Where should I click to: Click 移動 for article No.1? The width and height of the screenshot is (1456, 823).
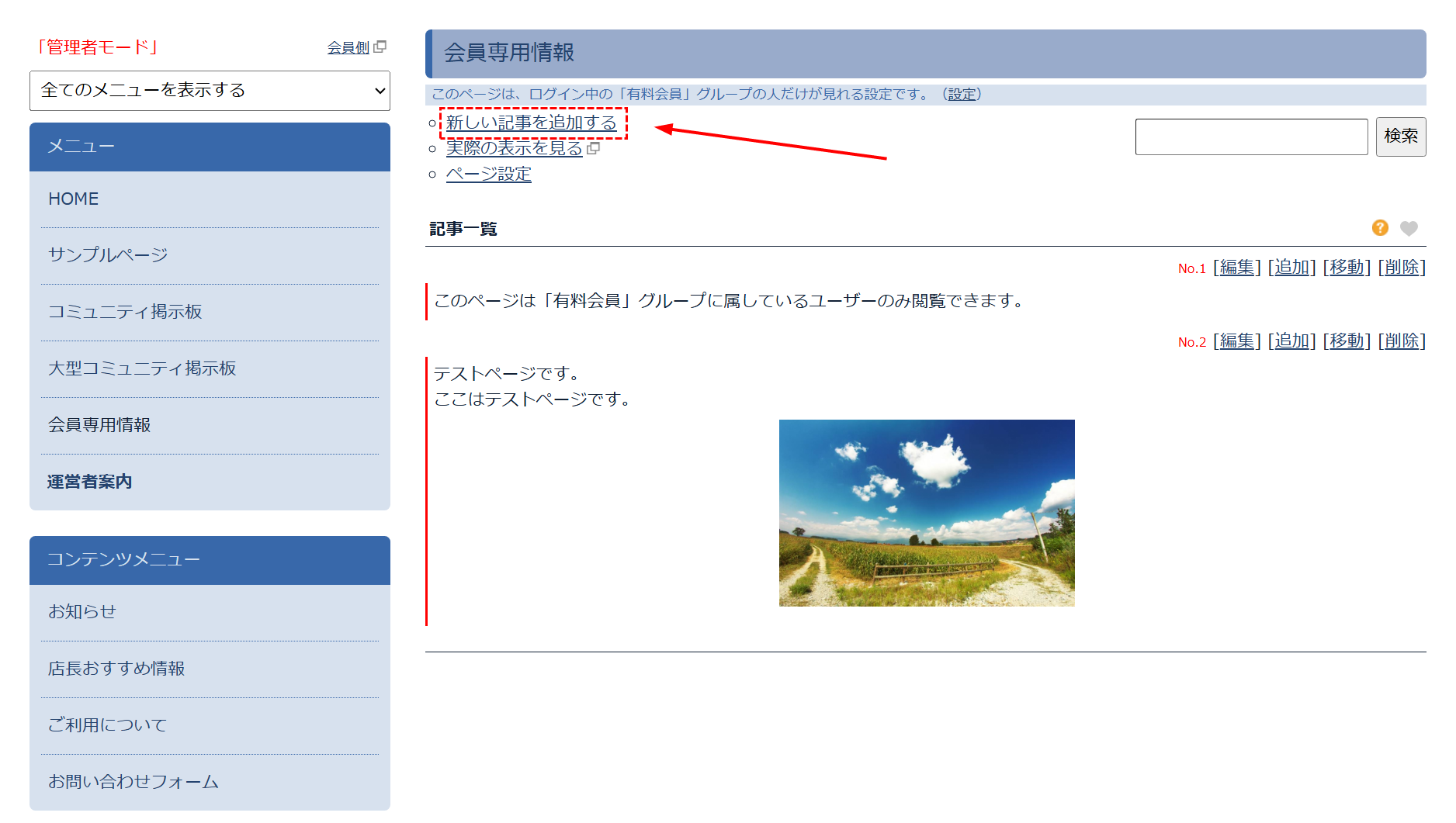click(1347, 268)
